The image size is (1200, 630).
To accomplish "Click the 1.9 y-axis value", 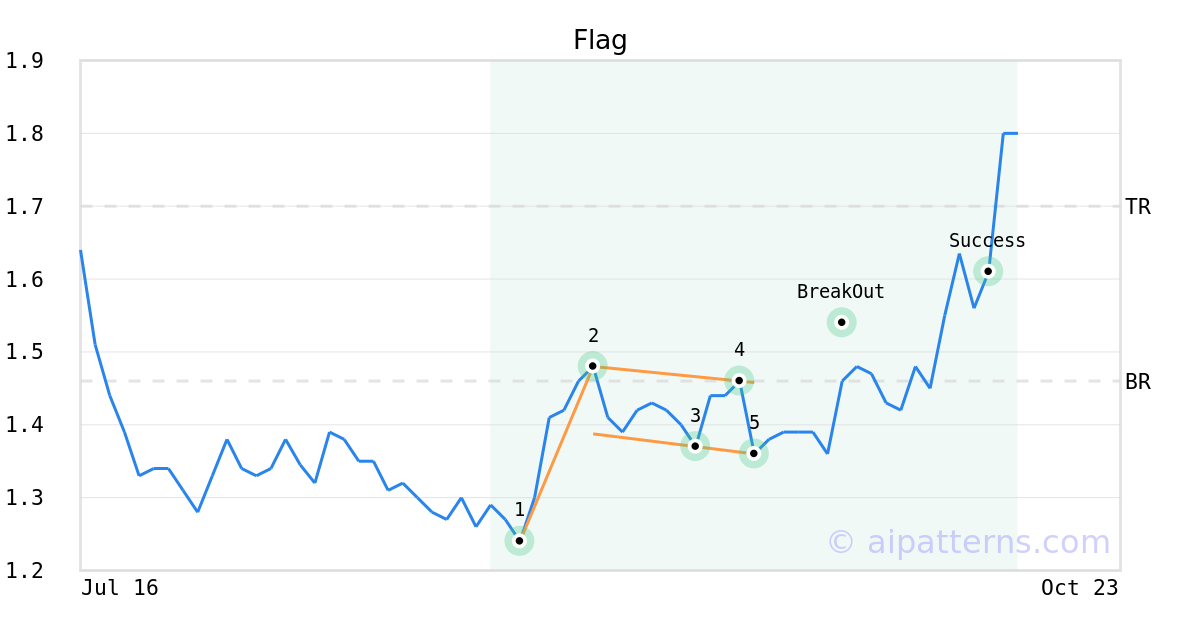I will point(24,61).
